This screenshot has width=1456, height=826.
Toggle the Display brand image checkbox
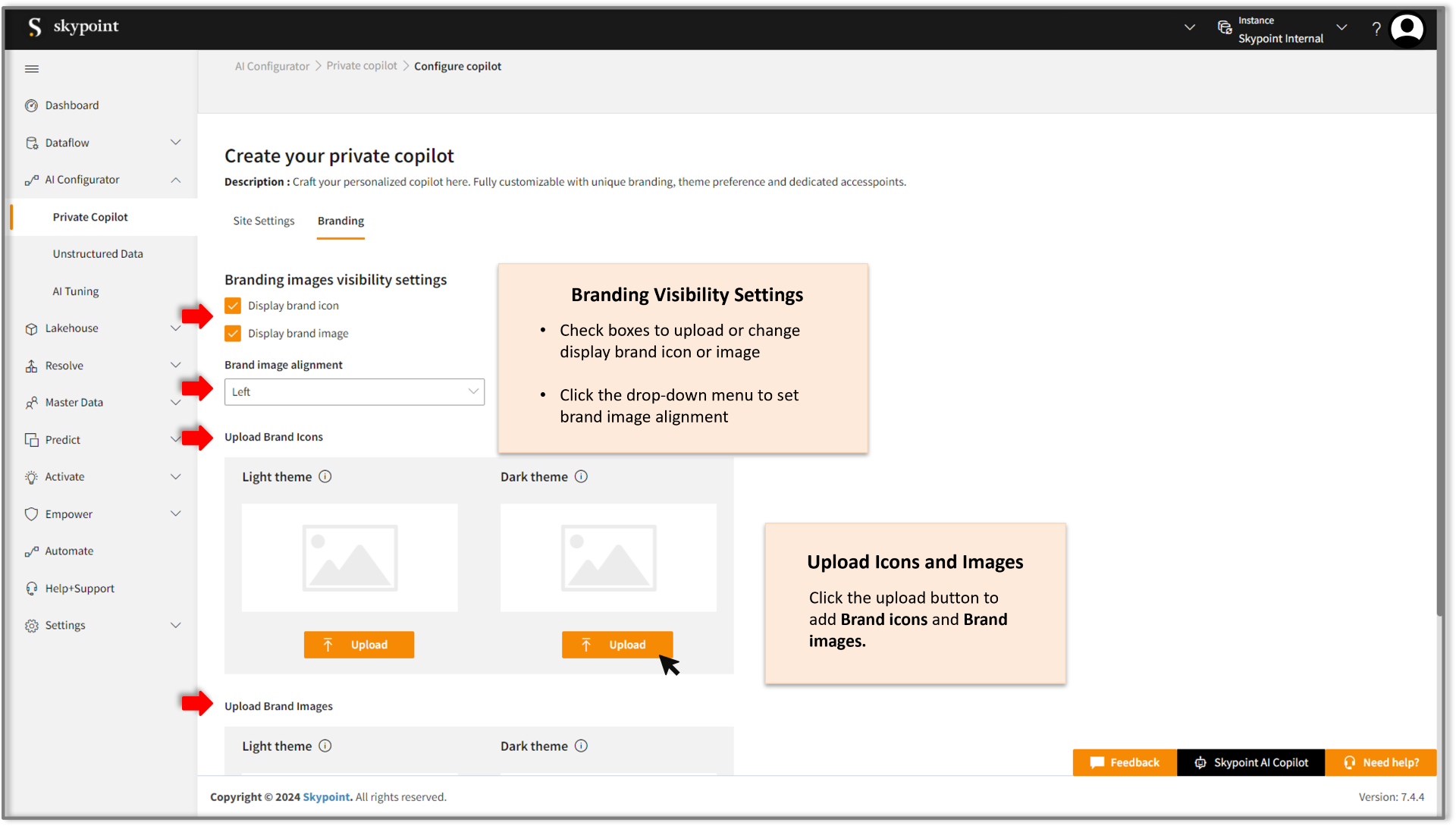tap(231, 333)
